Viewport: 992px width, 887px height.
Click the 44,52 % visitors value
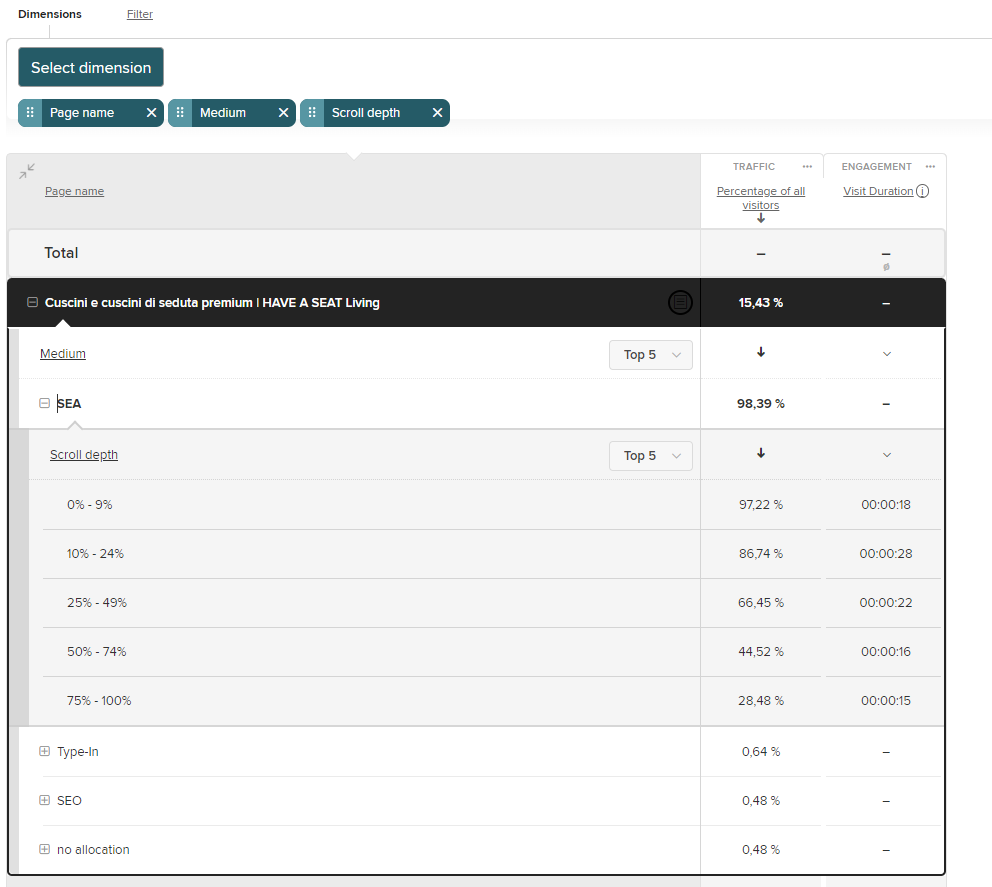point(760,652)
